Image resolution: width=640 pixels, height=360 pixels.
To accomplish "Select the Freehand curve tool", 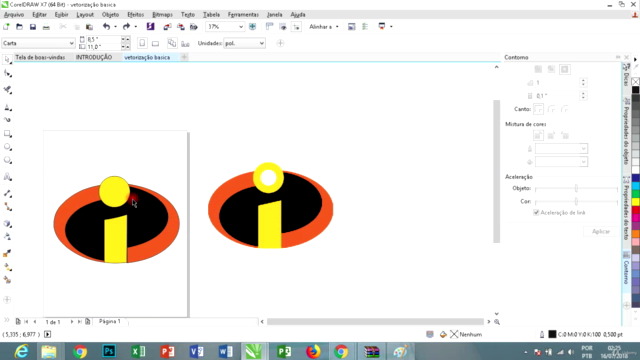I will coord(7,107).
